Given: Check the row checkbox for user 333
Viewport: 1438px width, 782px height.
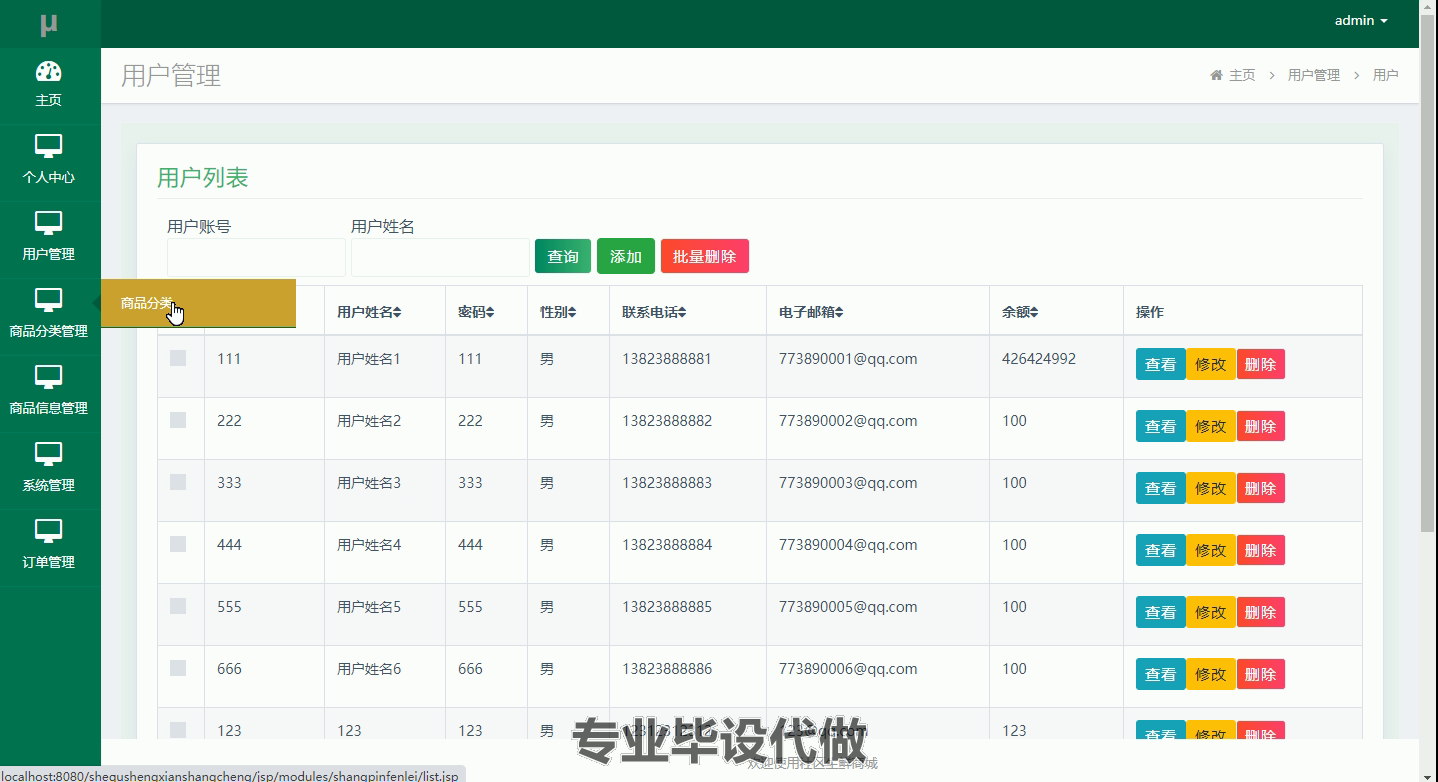Looking at the screenshot, I should click(178, 482).
